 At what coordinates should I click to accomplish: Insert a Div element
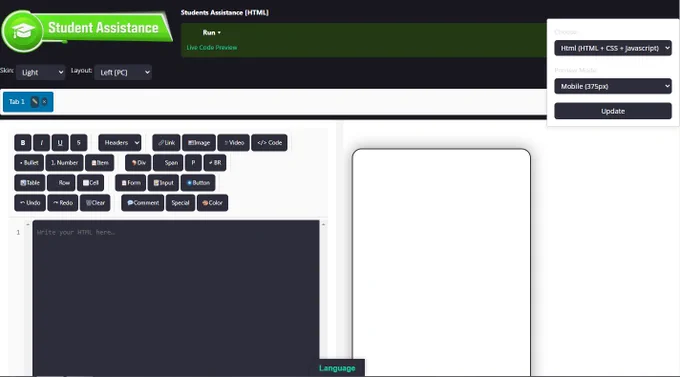(138, 163)
